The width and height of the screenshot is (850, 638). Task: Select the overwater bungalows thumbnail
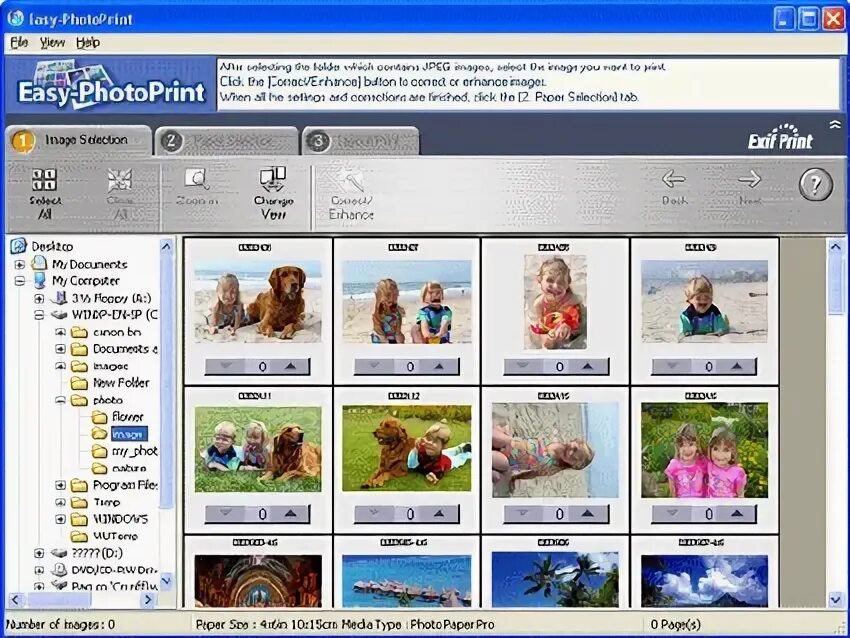click(x=407, y=580)
